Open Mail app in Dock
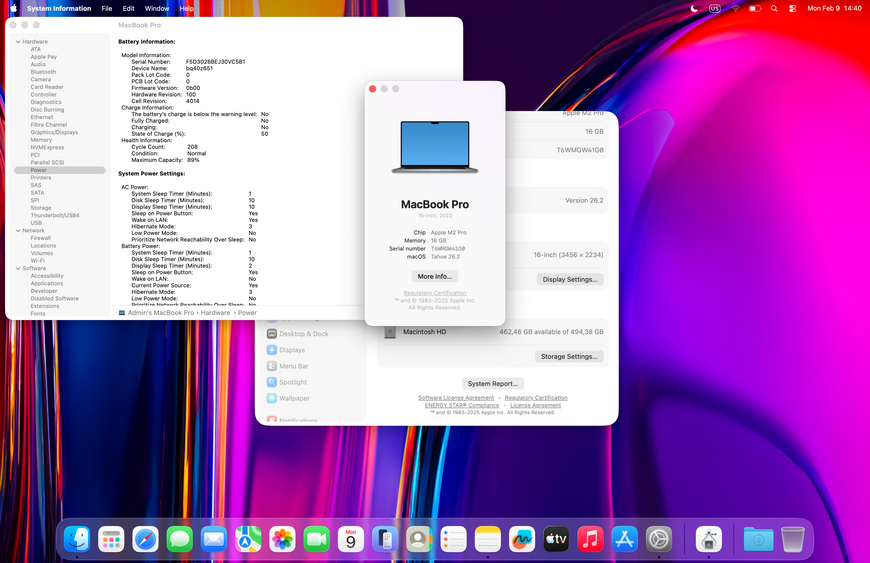 coord(214,539)
